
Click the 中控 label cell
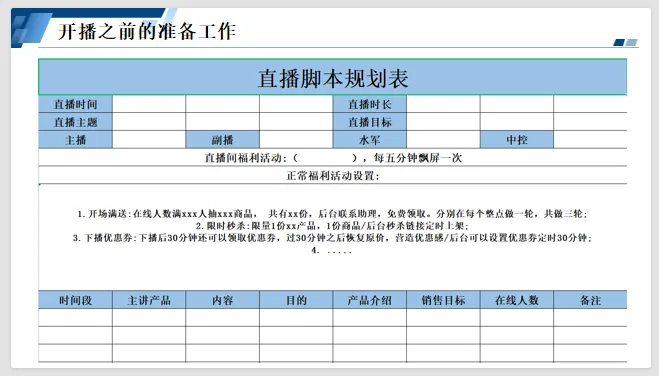pos(517,140)
